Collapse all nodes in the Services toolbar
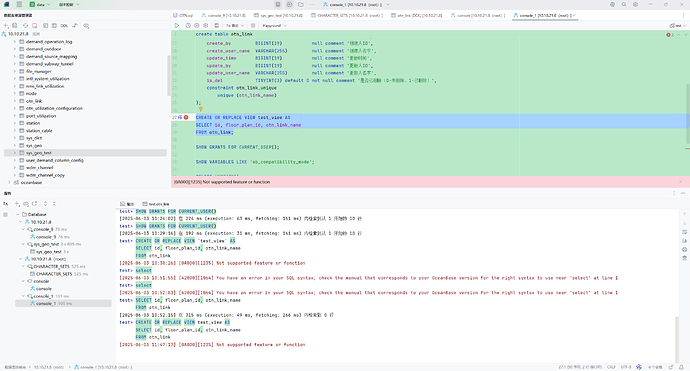The height and width of the screenshot is (371, 690). click(54, 204)
